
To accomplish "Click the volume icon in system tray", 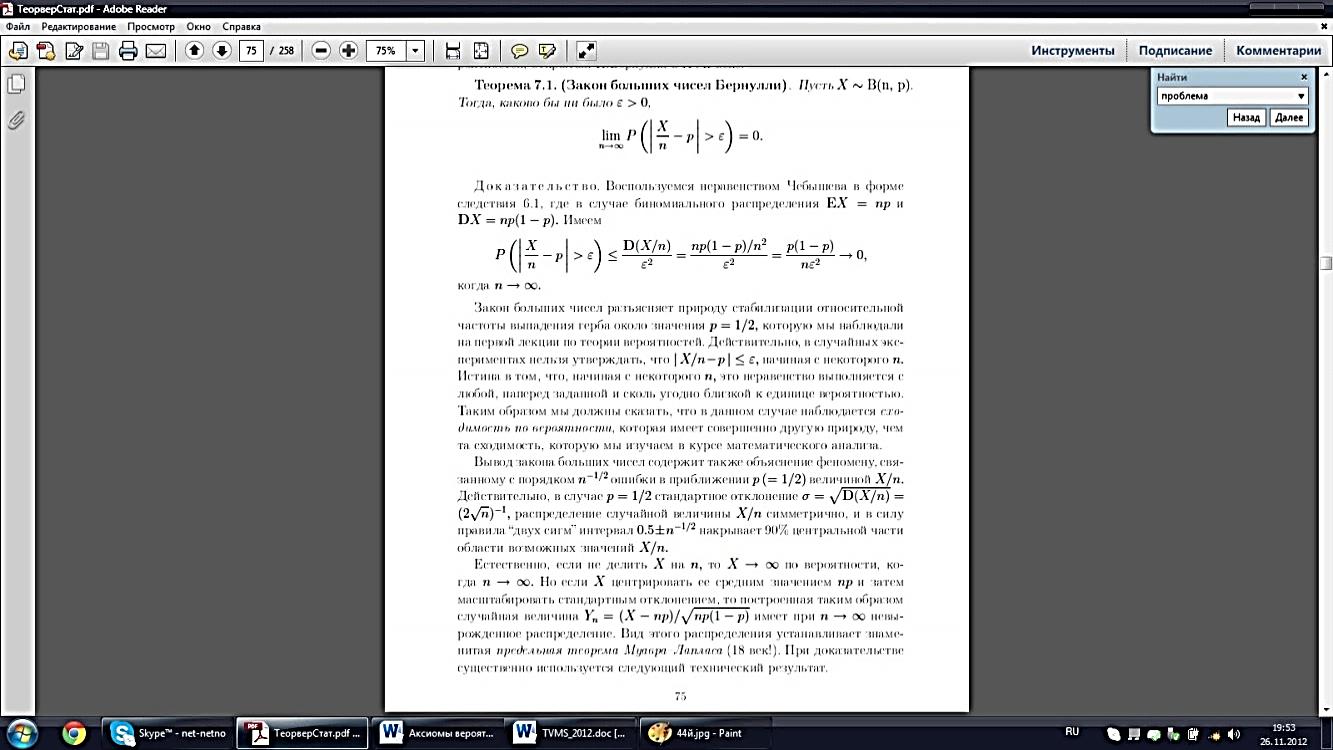I will (x=1233, y=733).
